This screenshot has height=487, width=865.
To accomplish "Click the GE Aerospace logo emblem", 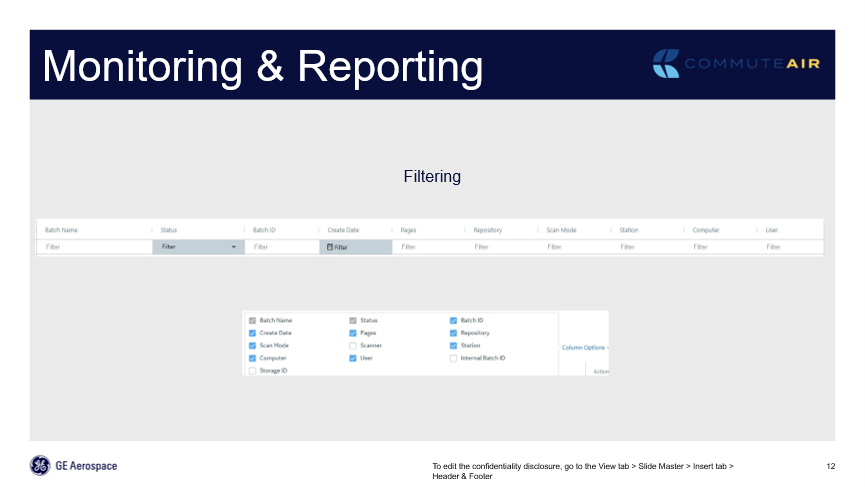I will [x=40, y=465].
